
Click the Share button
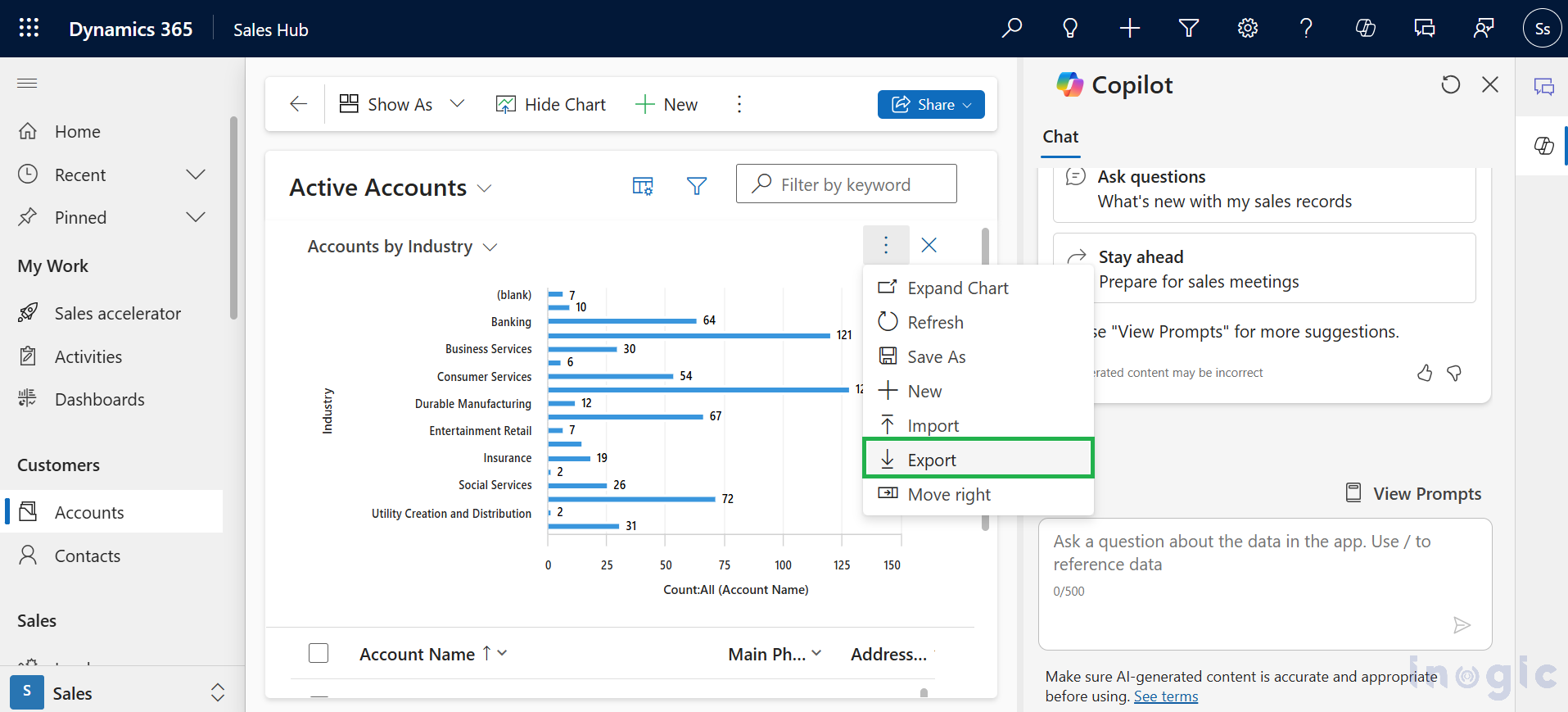click(930, 105)
